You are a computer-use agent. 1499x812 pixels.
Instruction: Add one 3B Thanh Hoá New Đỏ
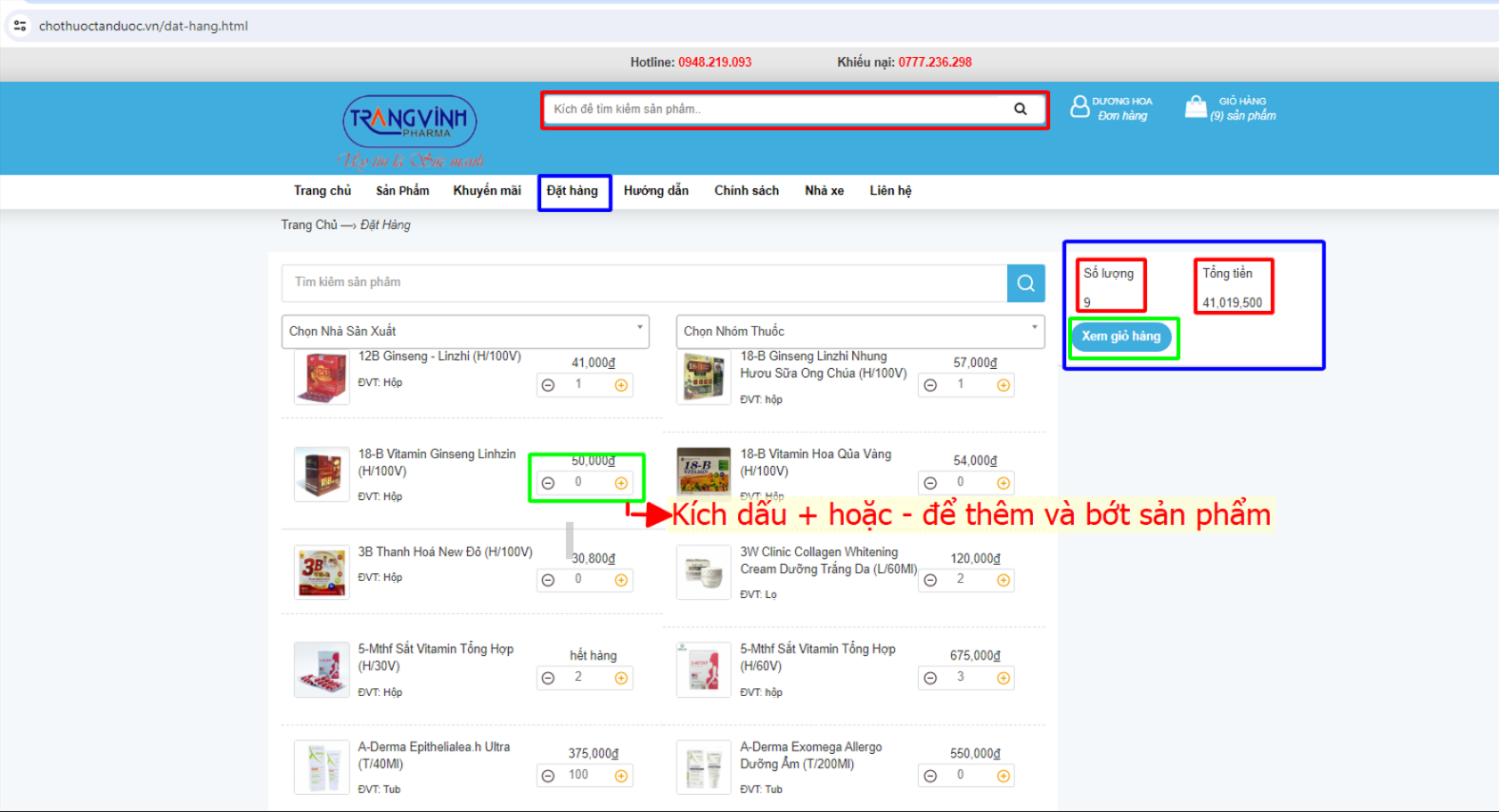tap(621, 580)
